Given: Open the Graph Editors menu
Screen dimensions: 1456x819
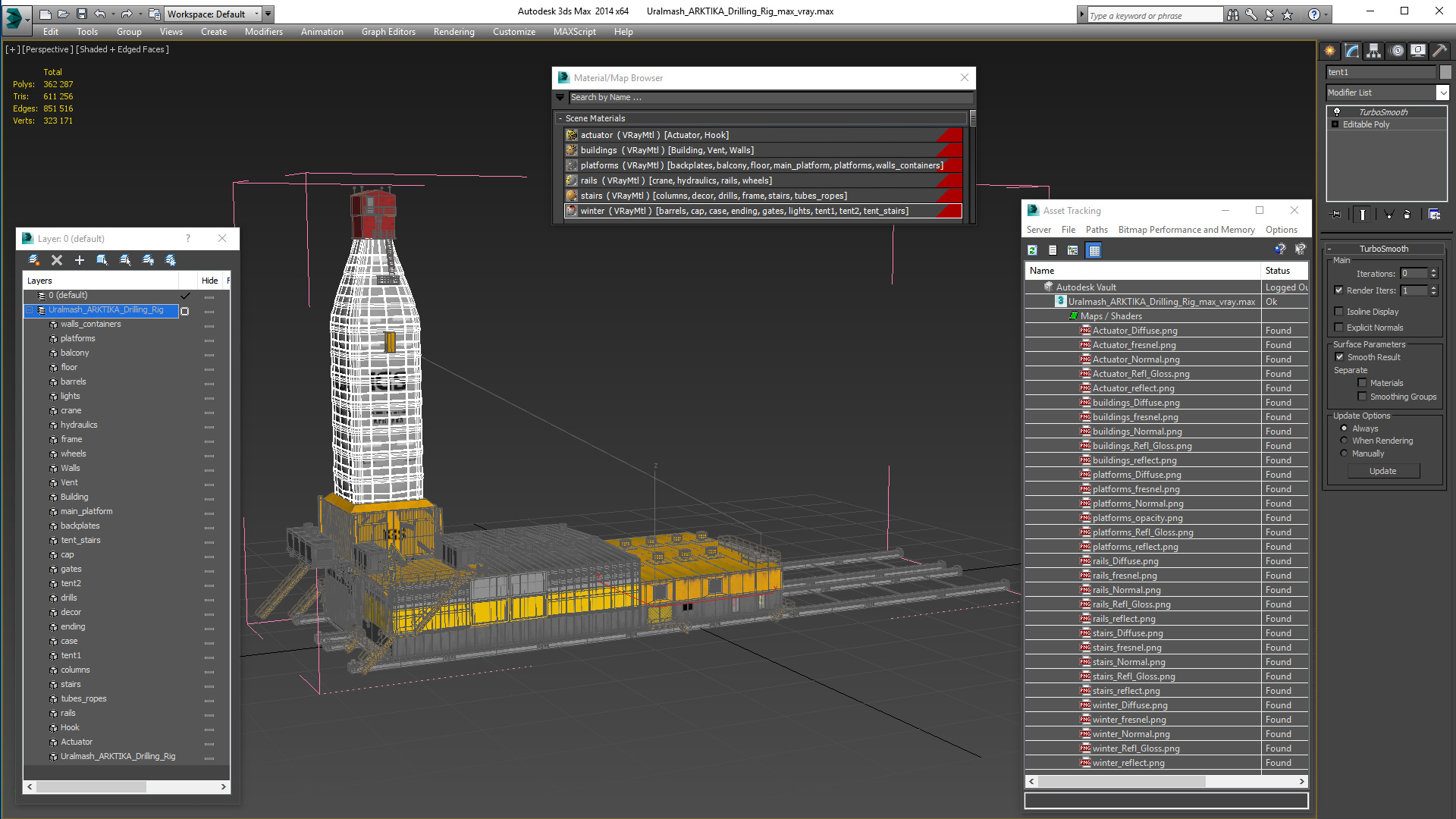Looking at the screenshot, I should pos(388,32).
